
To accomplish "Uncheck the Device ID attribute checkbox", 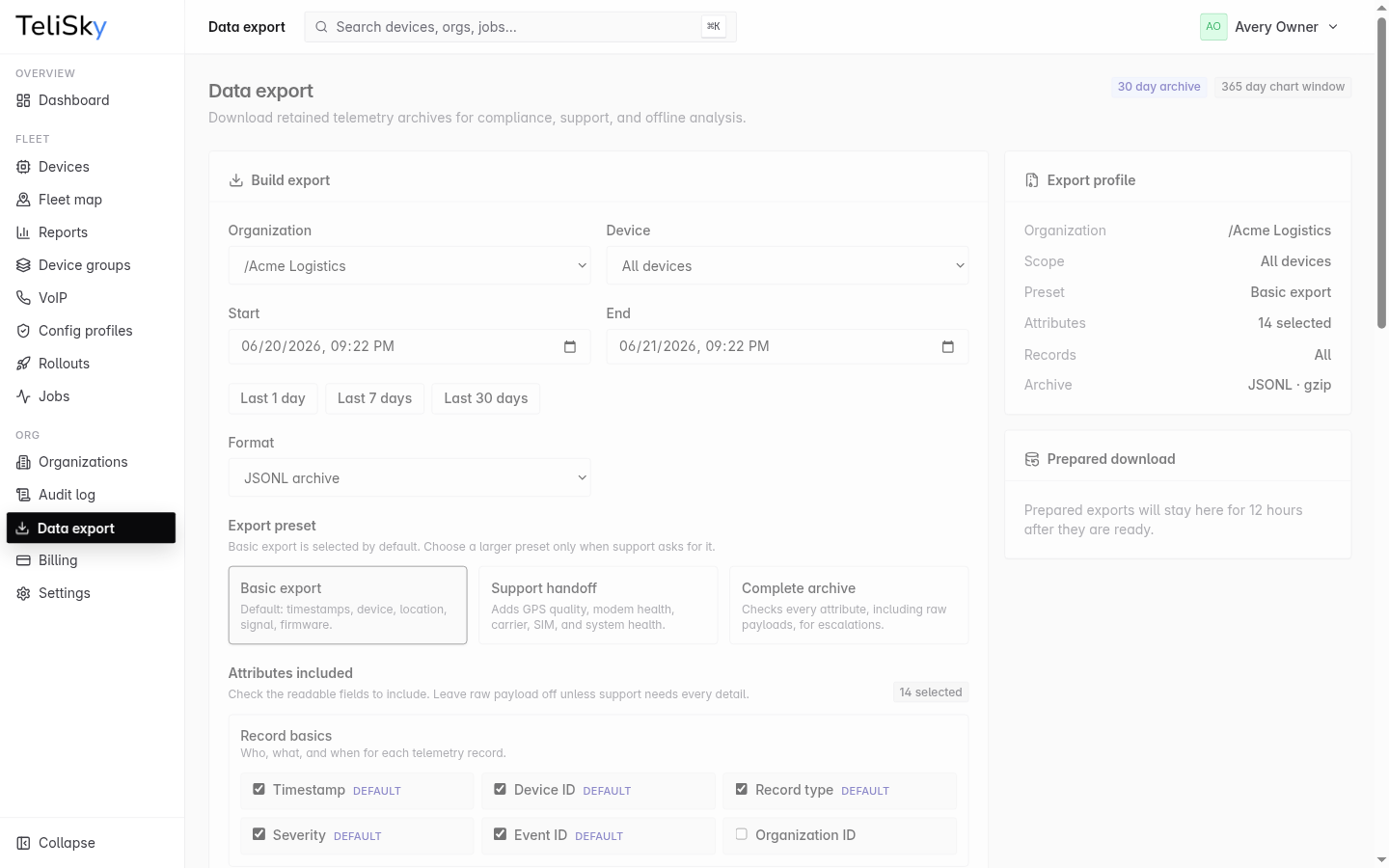I will (500, 789).
